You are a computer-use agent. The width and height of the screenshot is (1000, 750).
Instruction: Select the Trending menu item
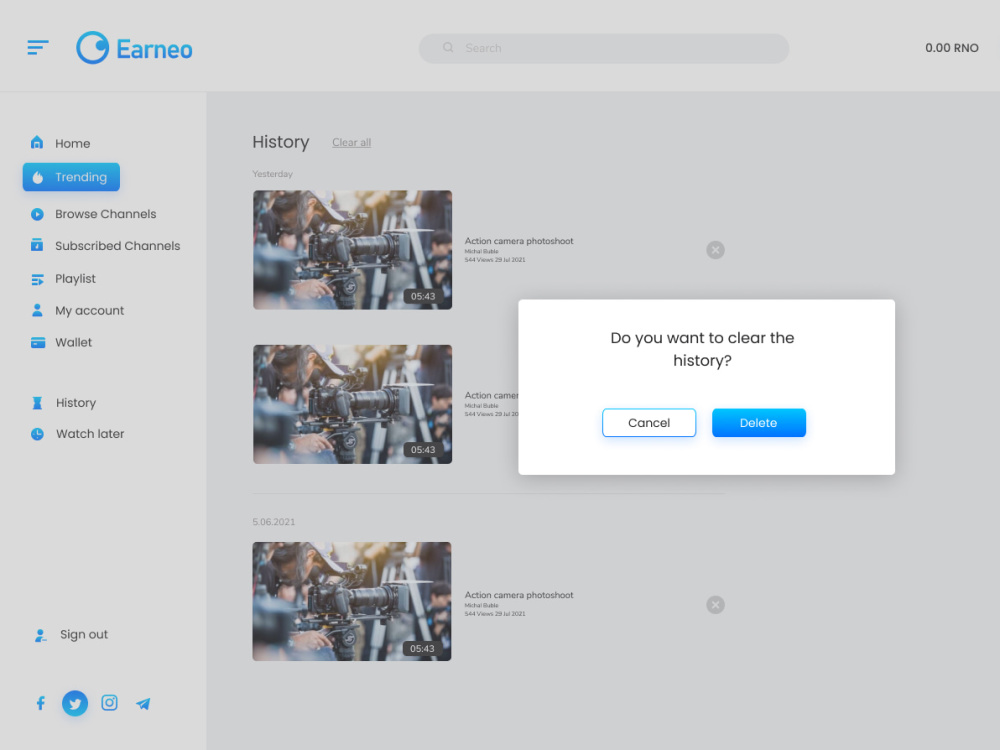(71, 177)
